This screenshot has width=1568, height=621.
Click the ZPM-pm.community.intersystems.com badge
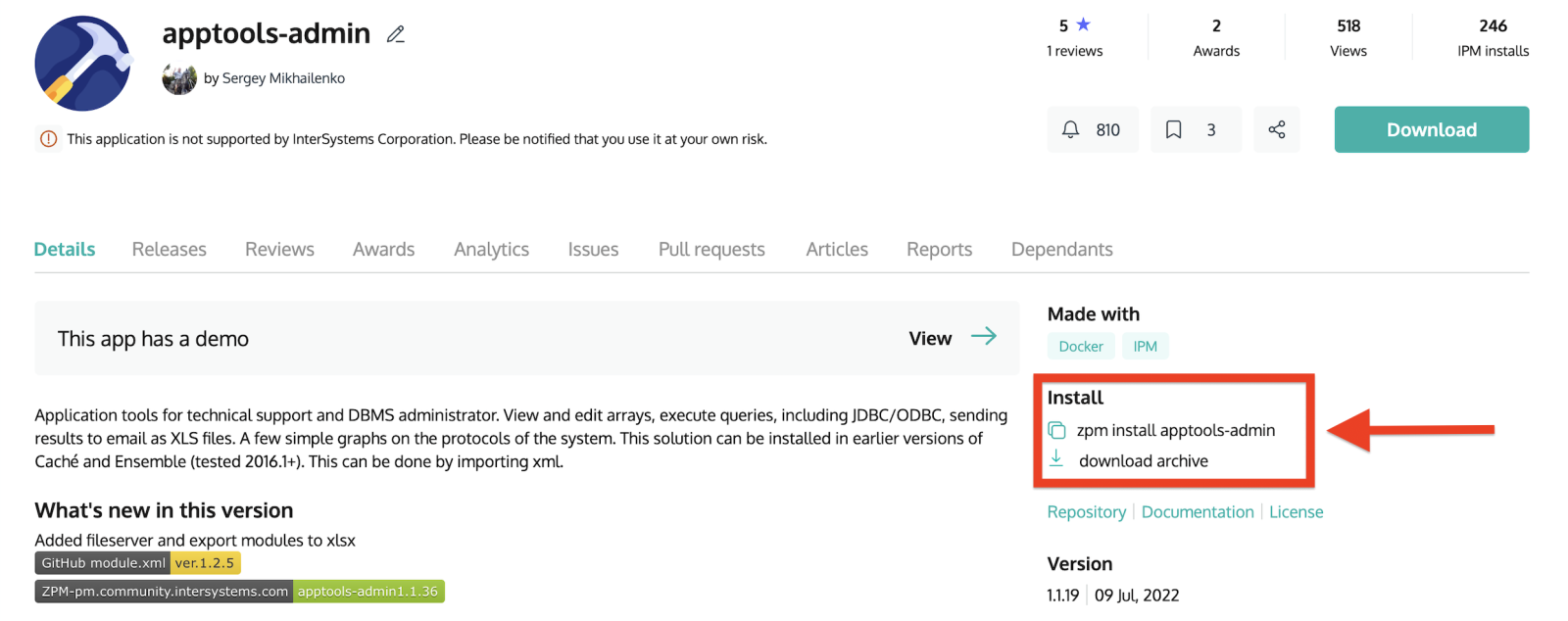pos(239,592)
